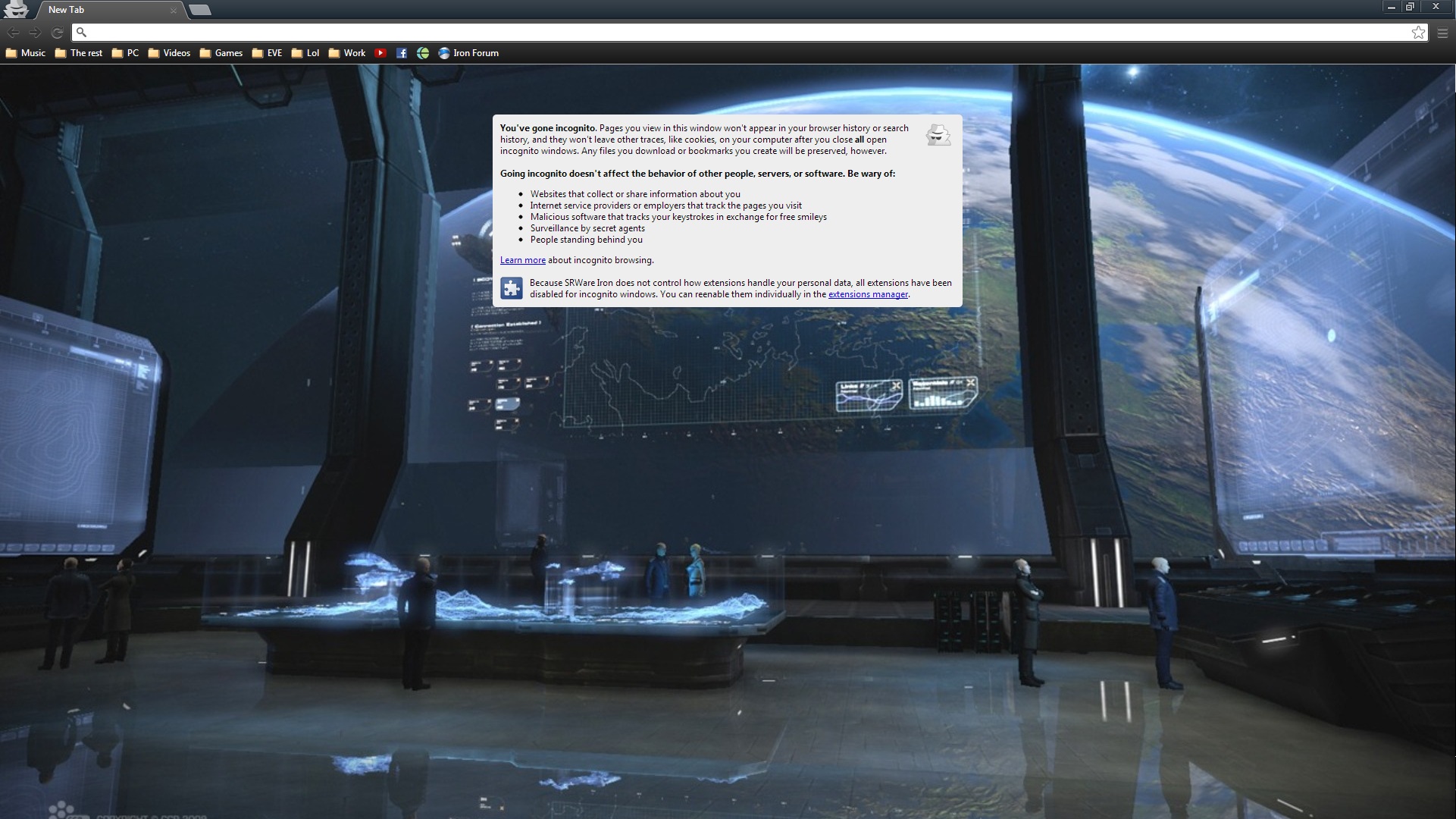Open the Iron Forum bookmark
The height and width of the screenshot is (819, 1456).
(x=468, y=53)
